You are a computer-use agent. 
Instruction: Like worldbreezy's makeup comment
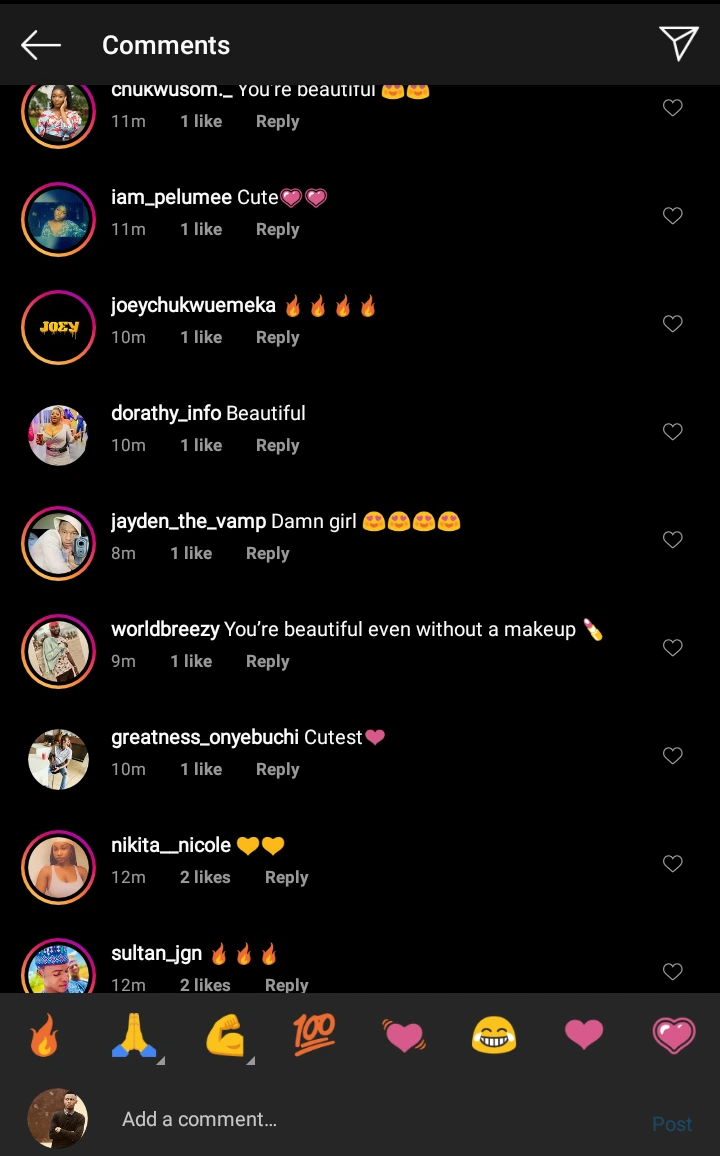pos(673,648)
